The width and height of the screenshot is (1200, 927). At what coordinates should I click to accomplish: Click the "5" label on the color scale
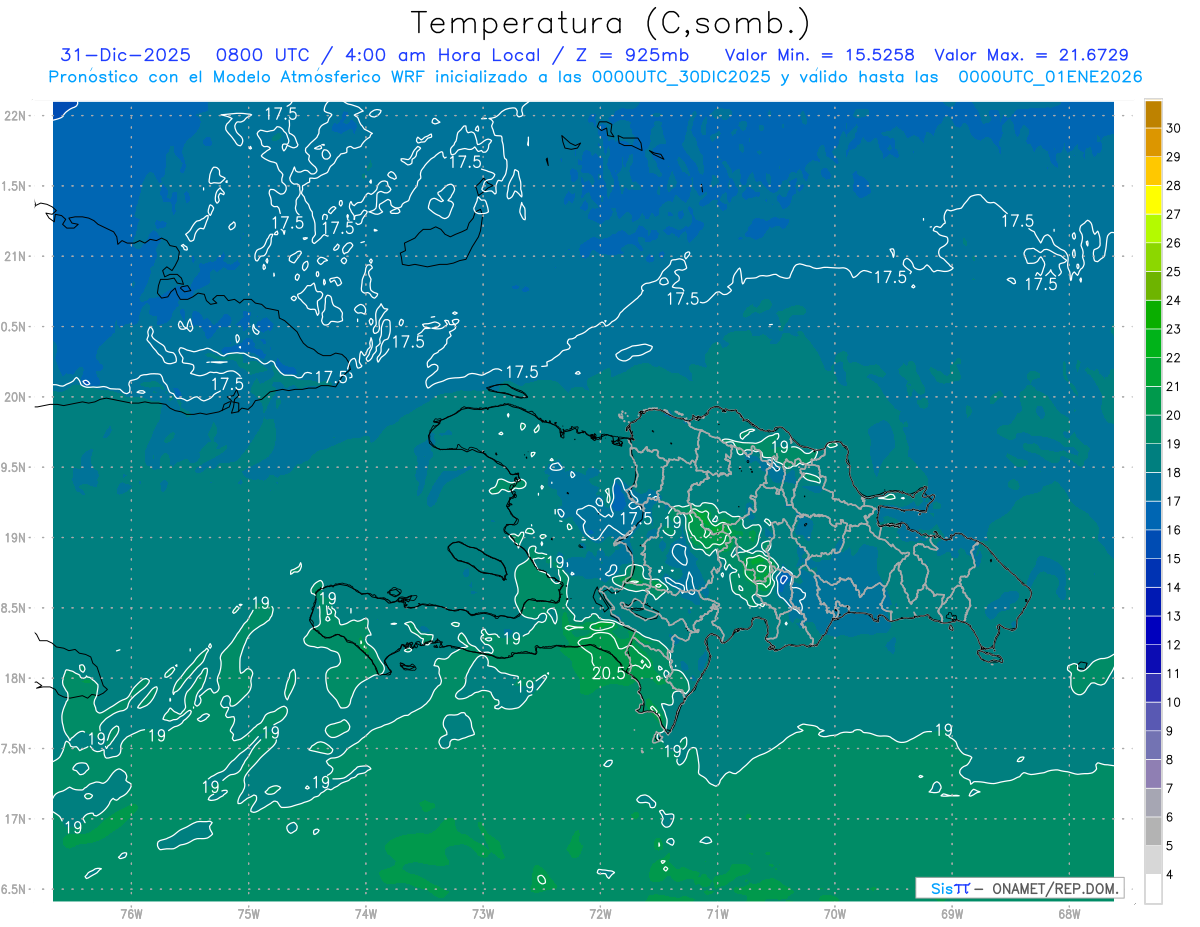click(1171, 846)
